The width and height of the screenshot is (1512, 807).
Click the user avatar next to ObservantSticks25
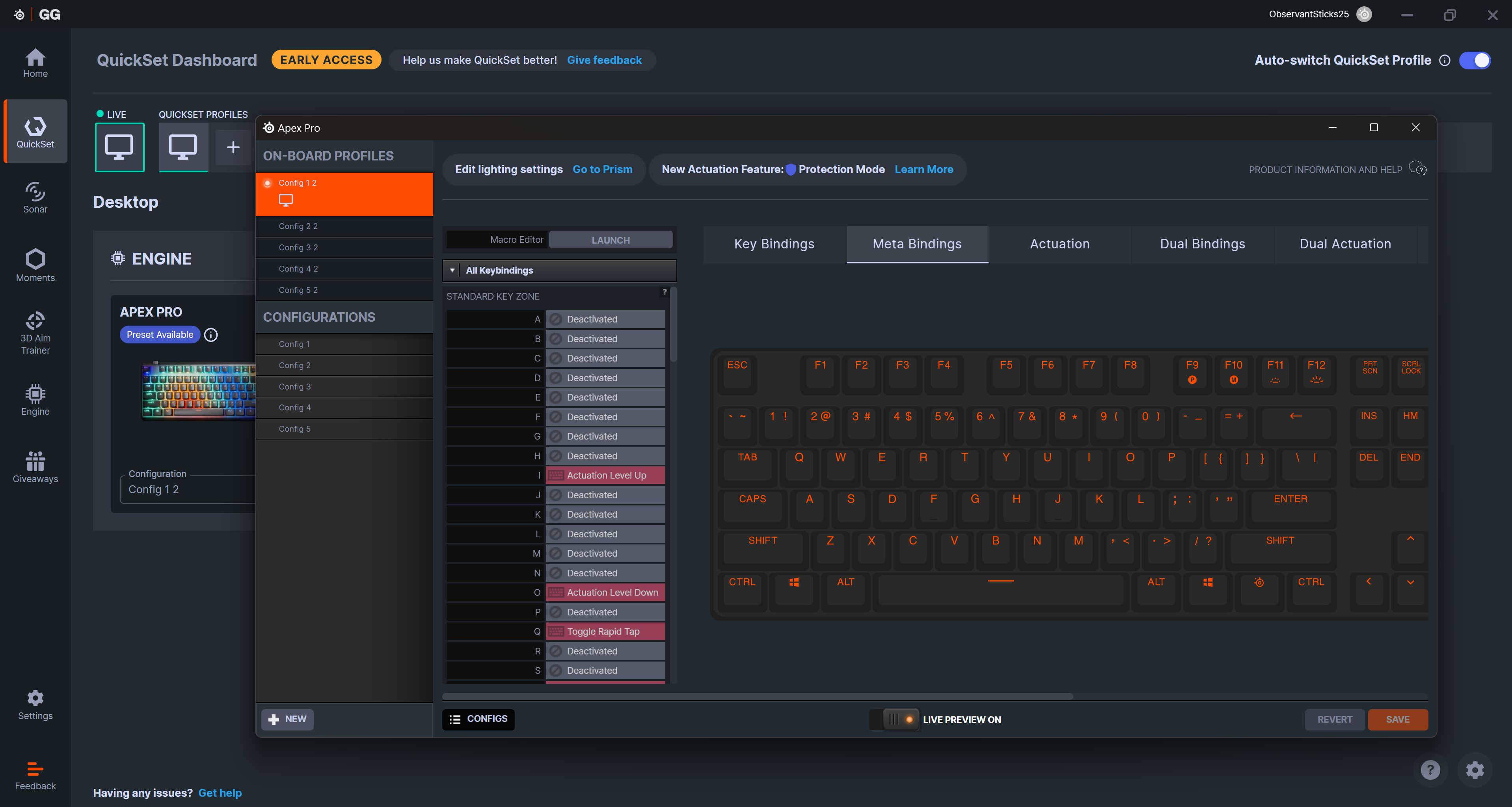1364,14
